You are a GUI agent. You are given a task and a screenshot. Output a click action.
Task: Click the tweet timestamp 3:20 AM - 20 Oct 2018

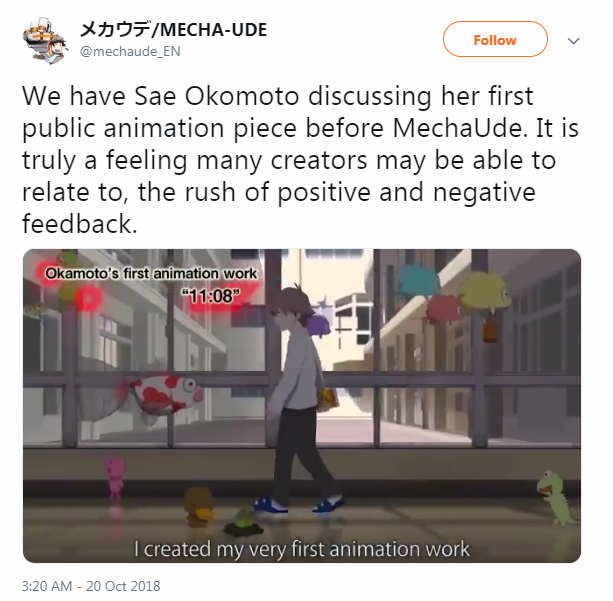[91, 586]
